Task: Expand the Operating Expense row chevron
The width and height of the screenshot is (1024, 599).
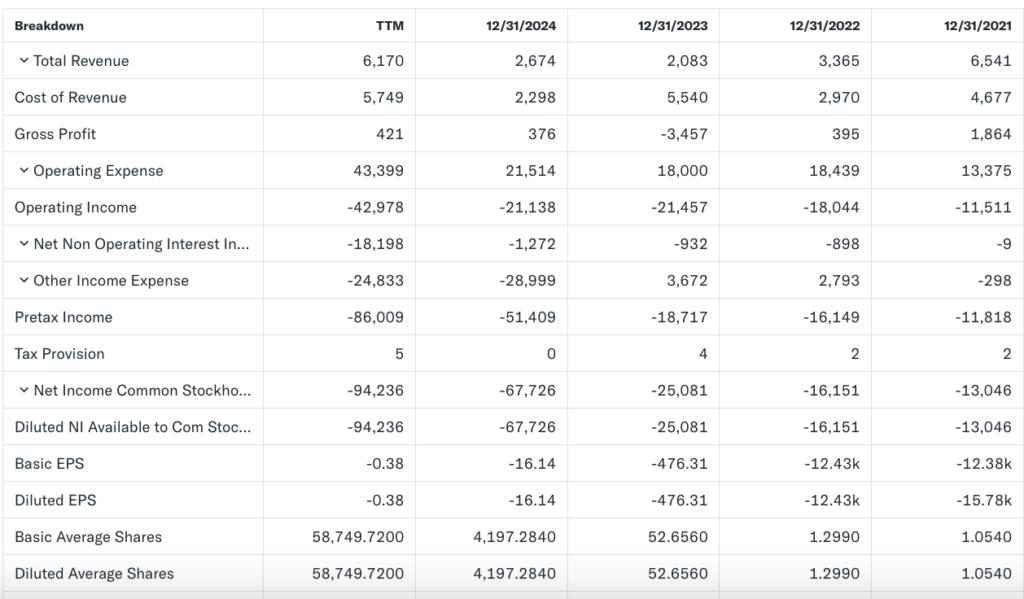Action: pyautogui.click(x=24, y=171)
